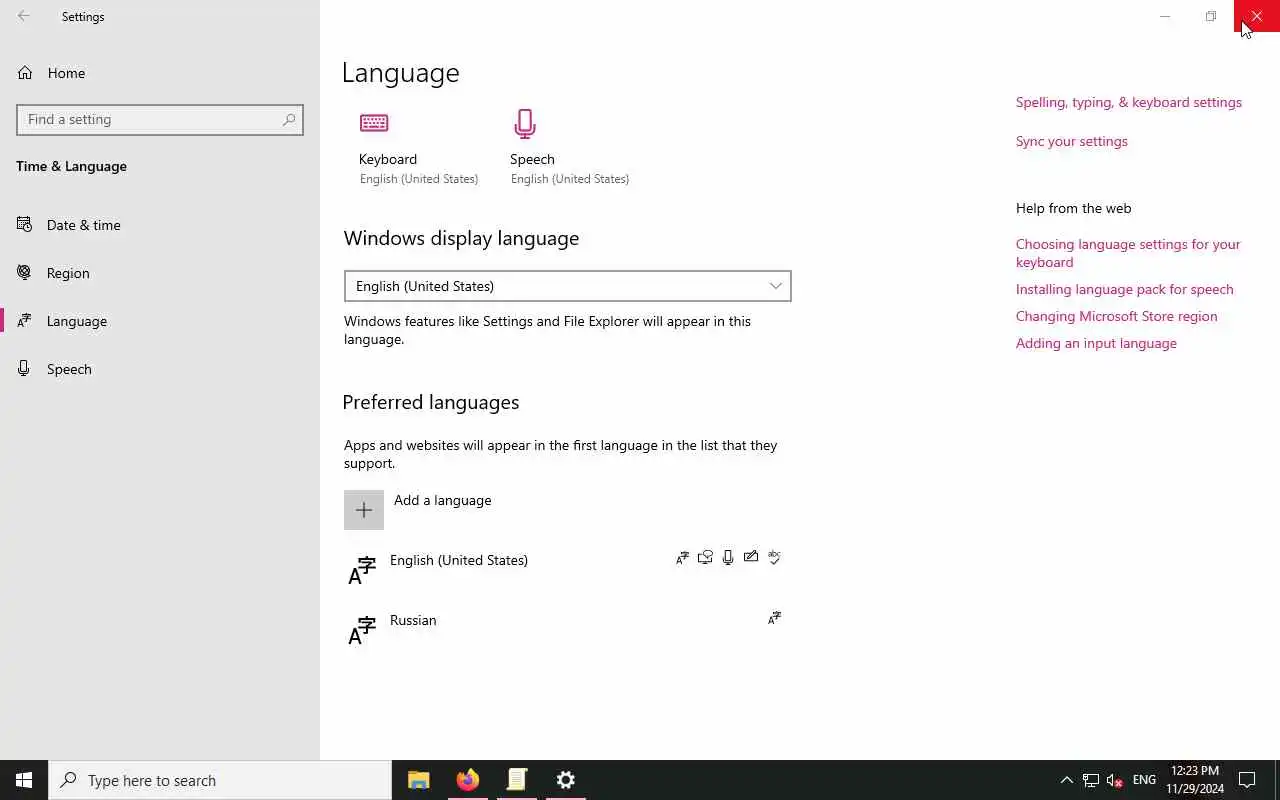The height and width of the screenshot is (800, 1280).
Task: Open Region settings page
Action: click(160, 273)
